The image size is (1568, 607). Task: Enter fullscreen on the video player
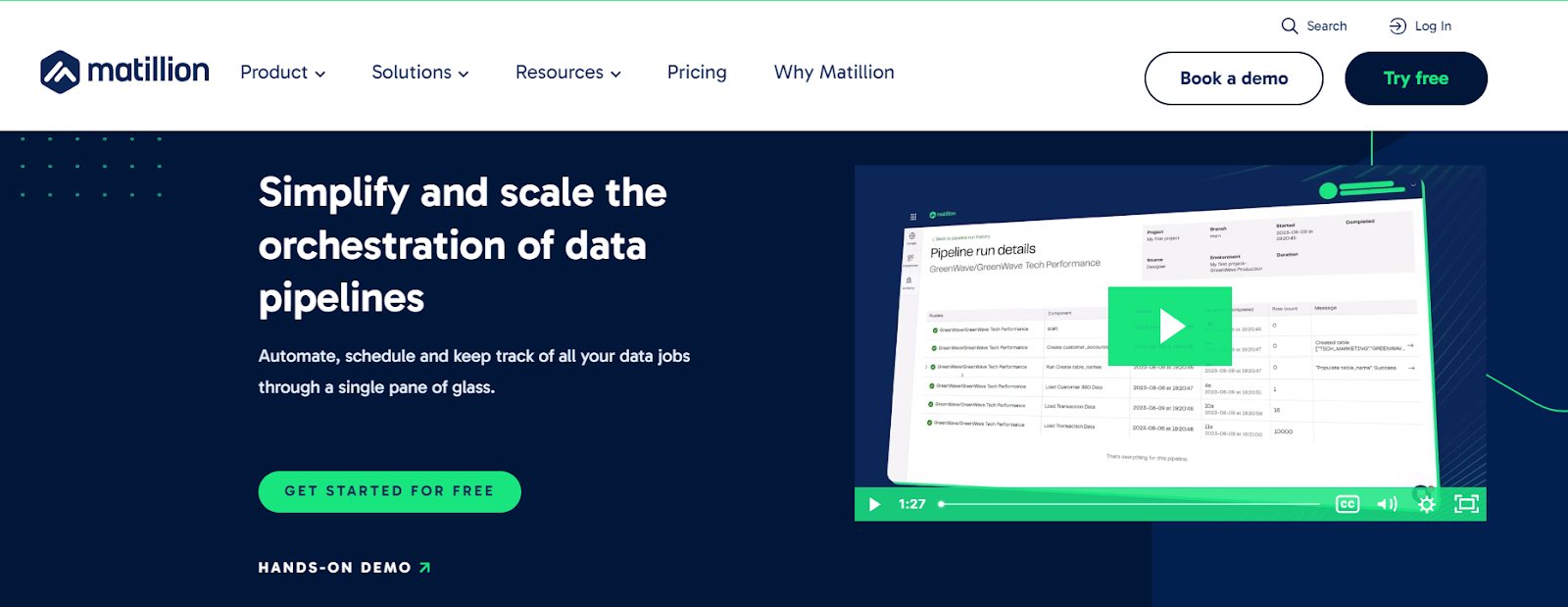(x=1466, y=504)
